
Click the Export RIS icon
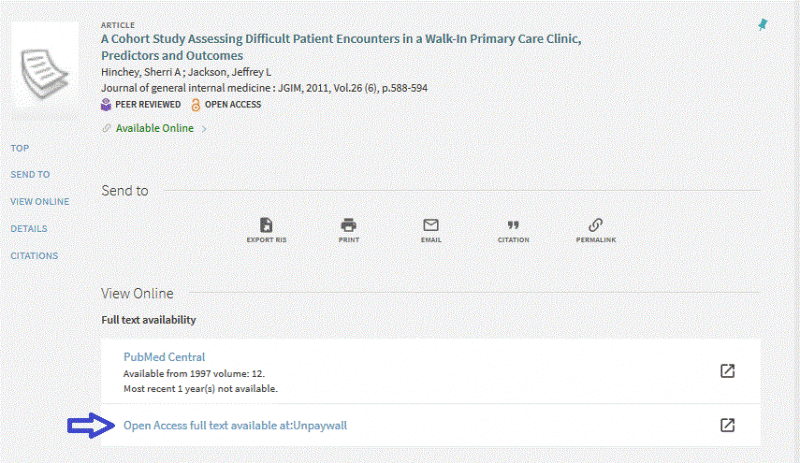[266, 225]
